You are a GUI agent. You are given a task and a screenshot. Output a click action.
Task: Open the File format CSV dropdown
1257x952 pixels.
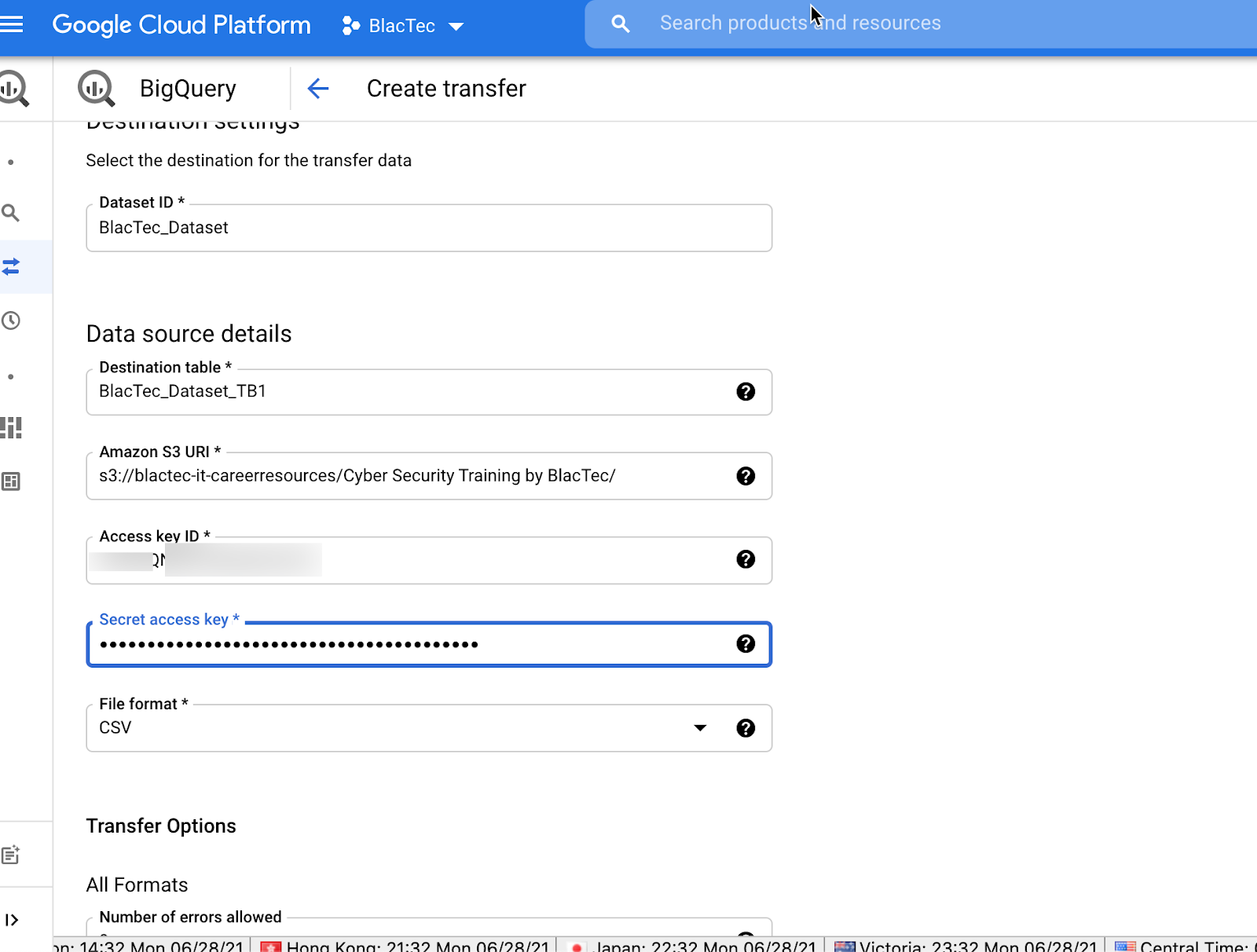(429, 728)
